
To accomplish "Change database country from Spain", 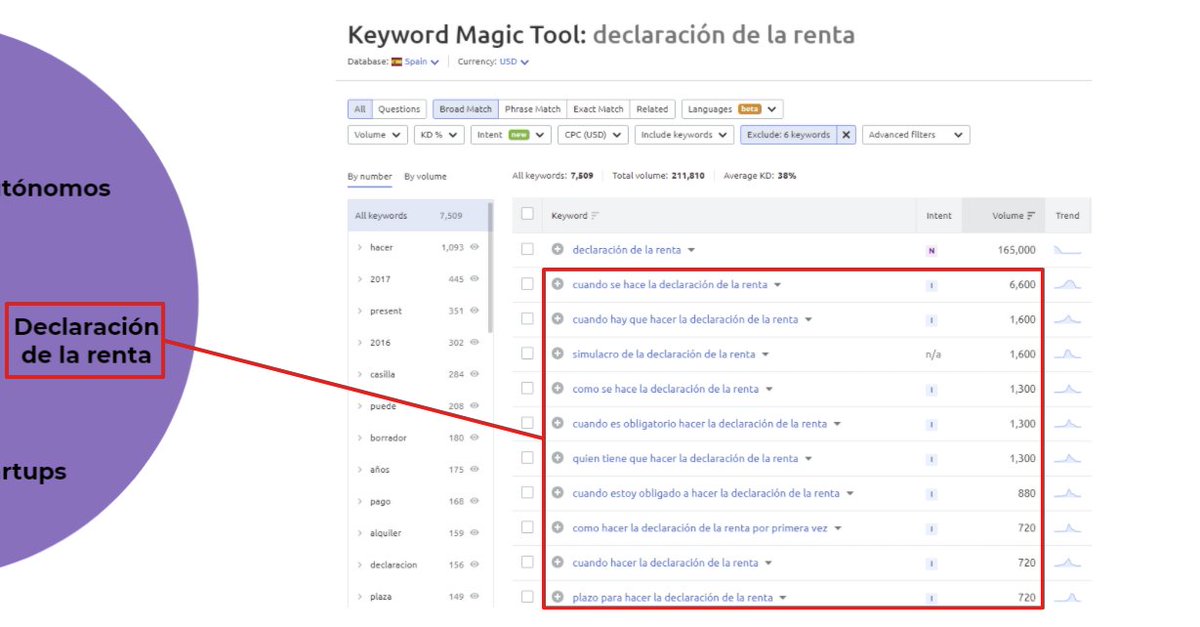I will (422, 62).
